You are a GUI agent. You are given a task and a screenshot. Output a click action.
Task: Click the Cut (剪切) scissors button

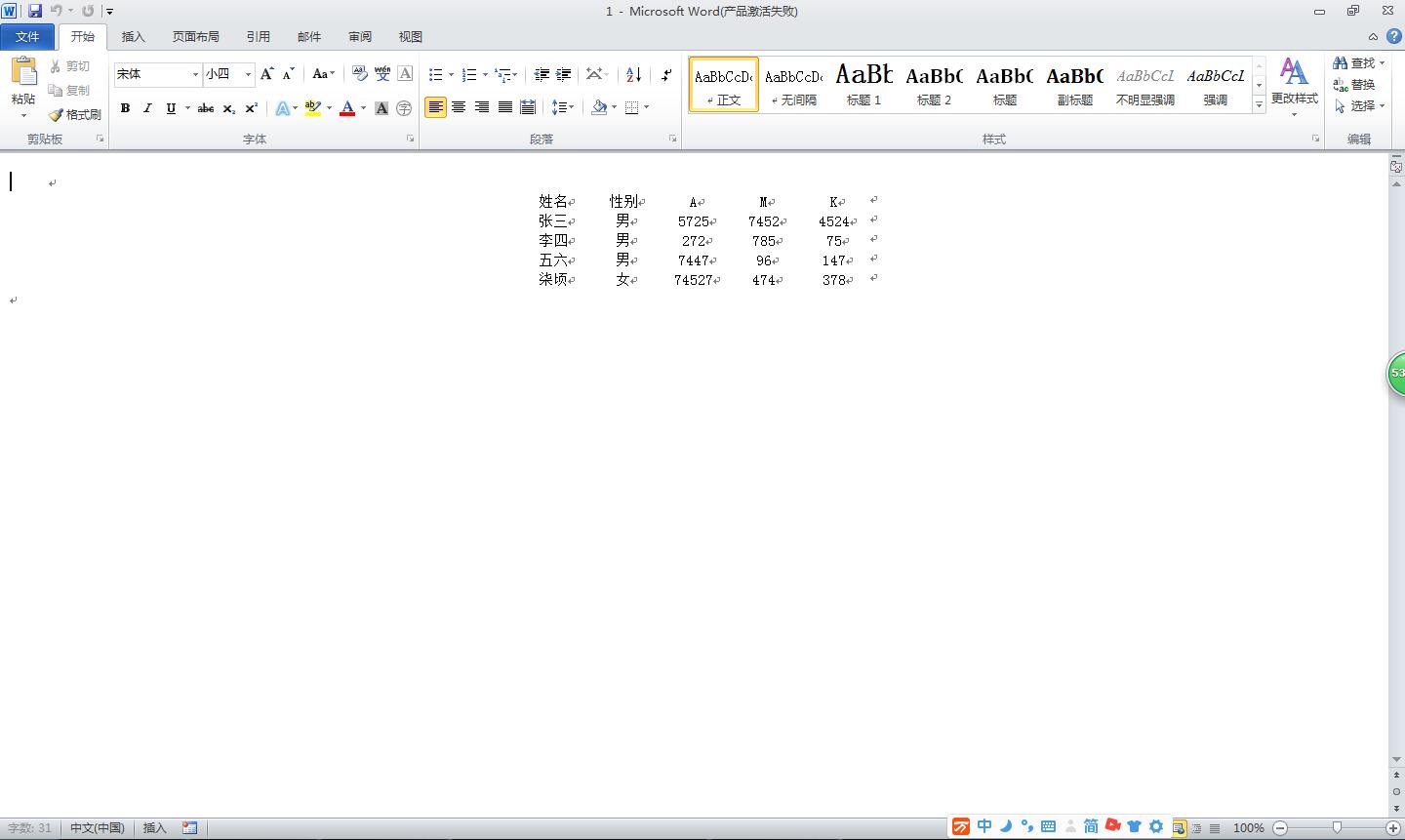click(x=69, y=66)
